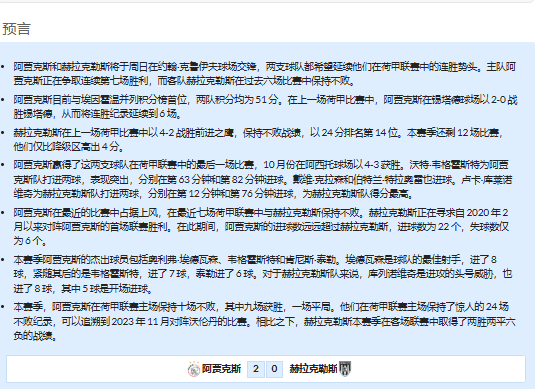Click the paragraph mentioning 2020 年 2 月
This screenshot has width=535, height=389.
coord(261,227)
